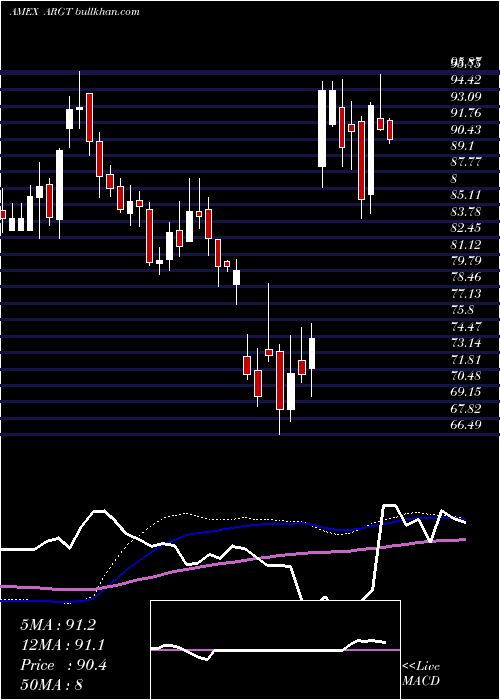Select the 82.45 price axis label
Image resolution: width=500 pixels, height=700 pixels.
466,228
